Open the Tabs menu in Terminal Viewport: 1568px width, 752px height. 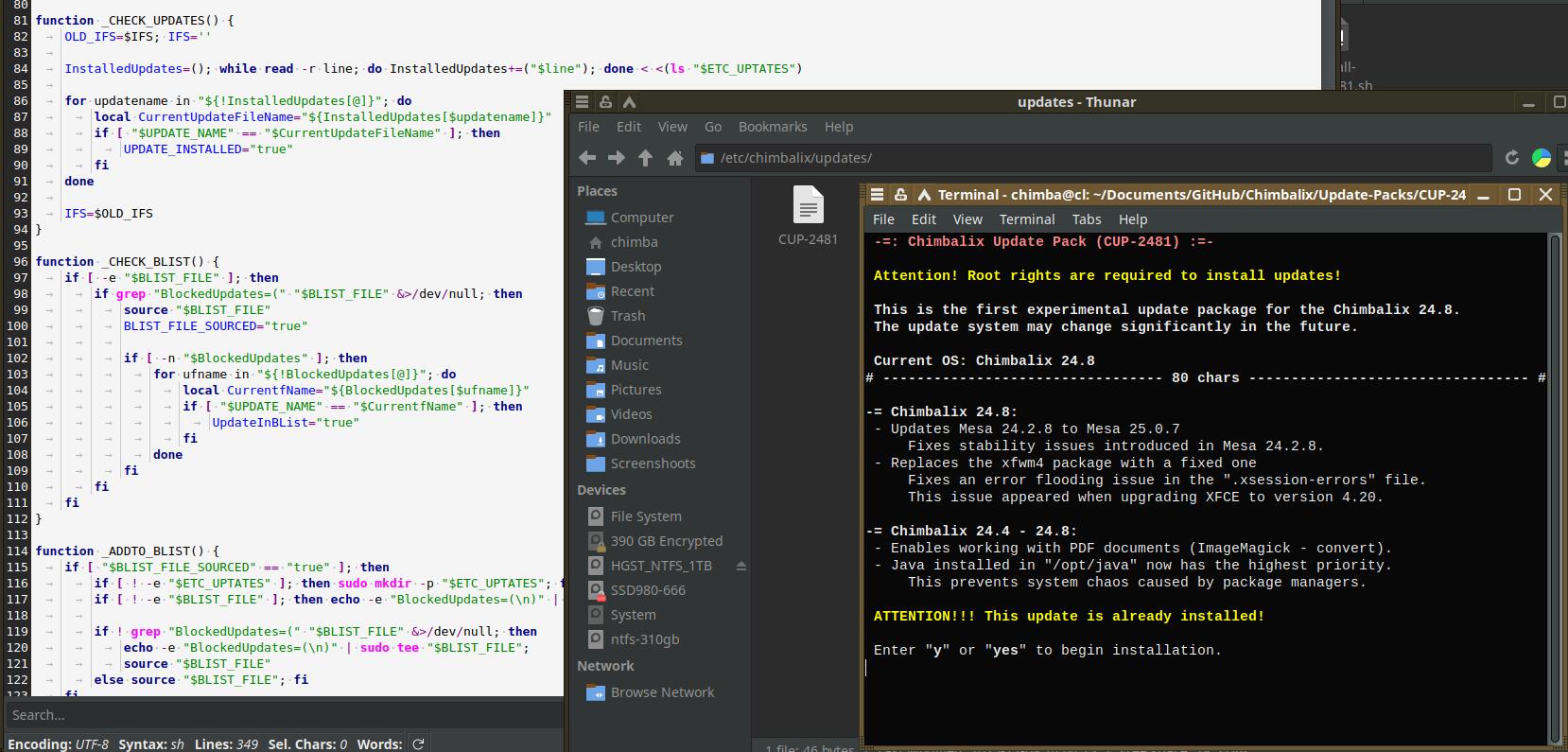tap(1087, 219)
